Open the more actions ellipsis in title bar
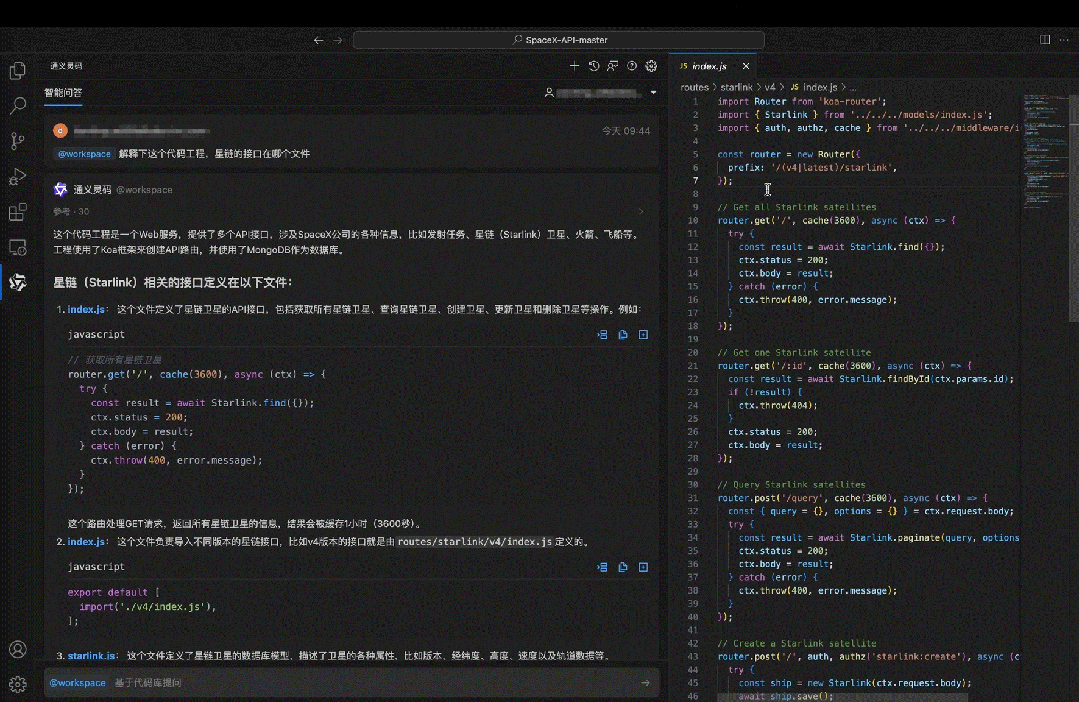Screen dimensions: 1079x702 1064,40
